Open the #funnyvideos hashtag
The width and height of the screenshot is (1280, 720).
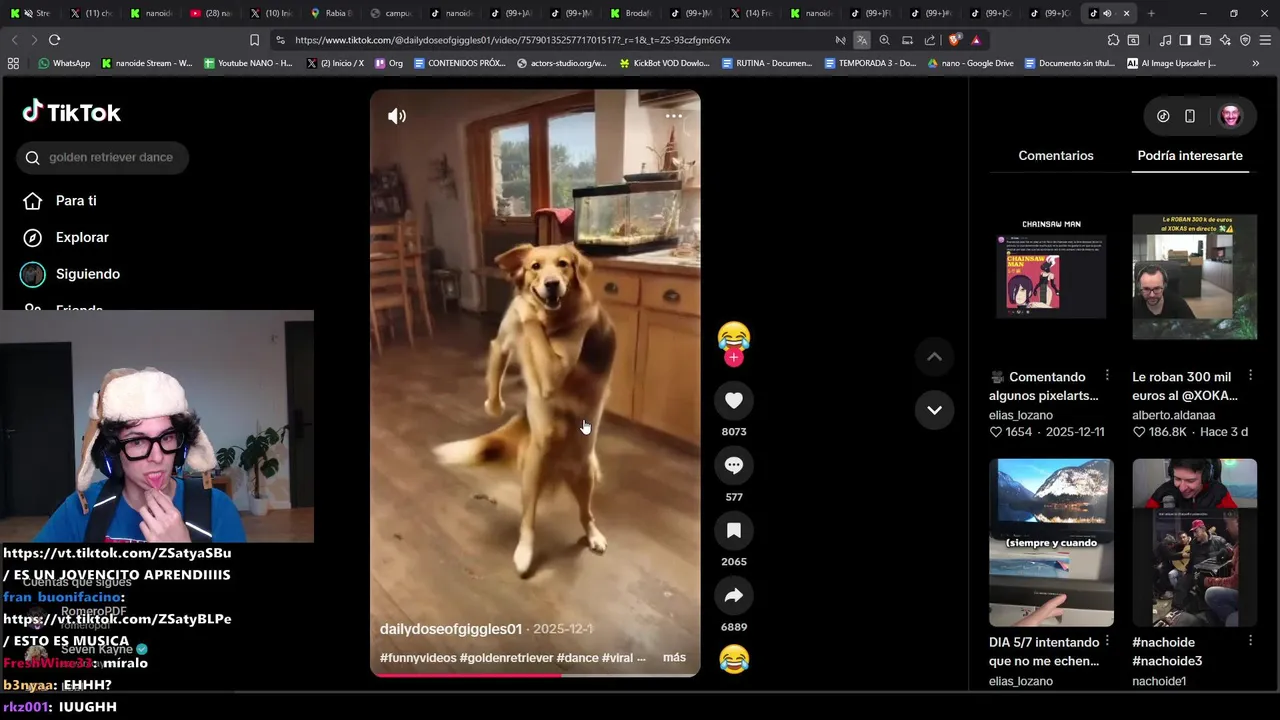(x=418, y=658)
